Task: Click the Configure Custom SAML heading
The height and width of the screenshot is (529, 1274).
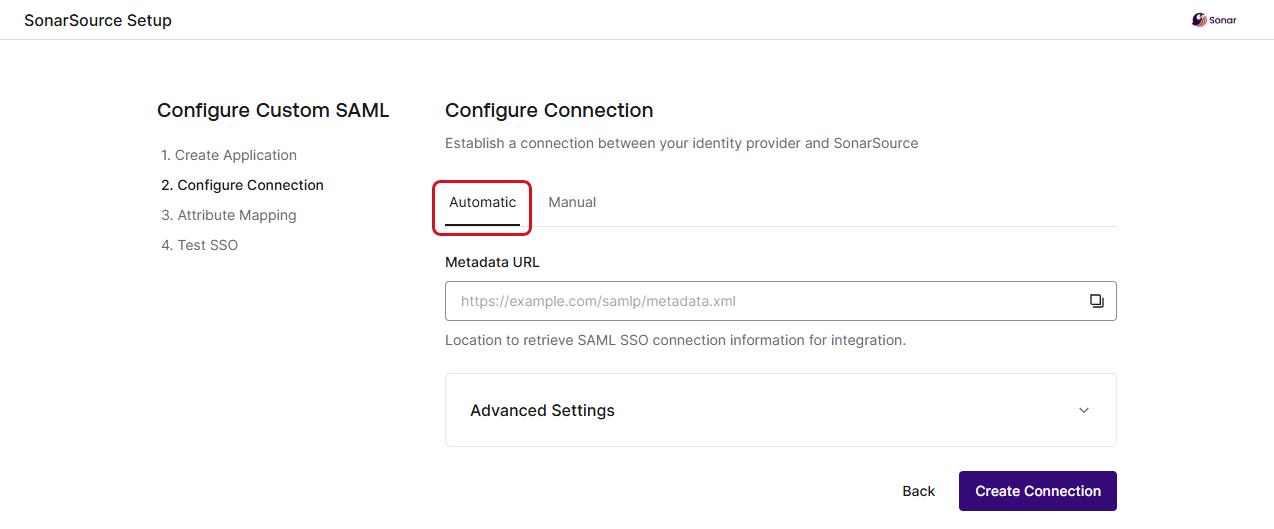Action: point(273,110)
